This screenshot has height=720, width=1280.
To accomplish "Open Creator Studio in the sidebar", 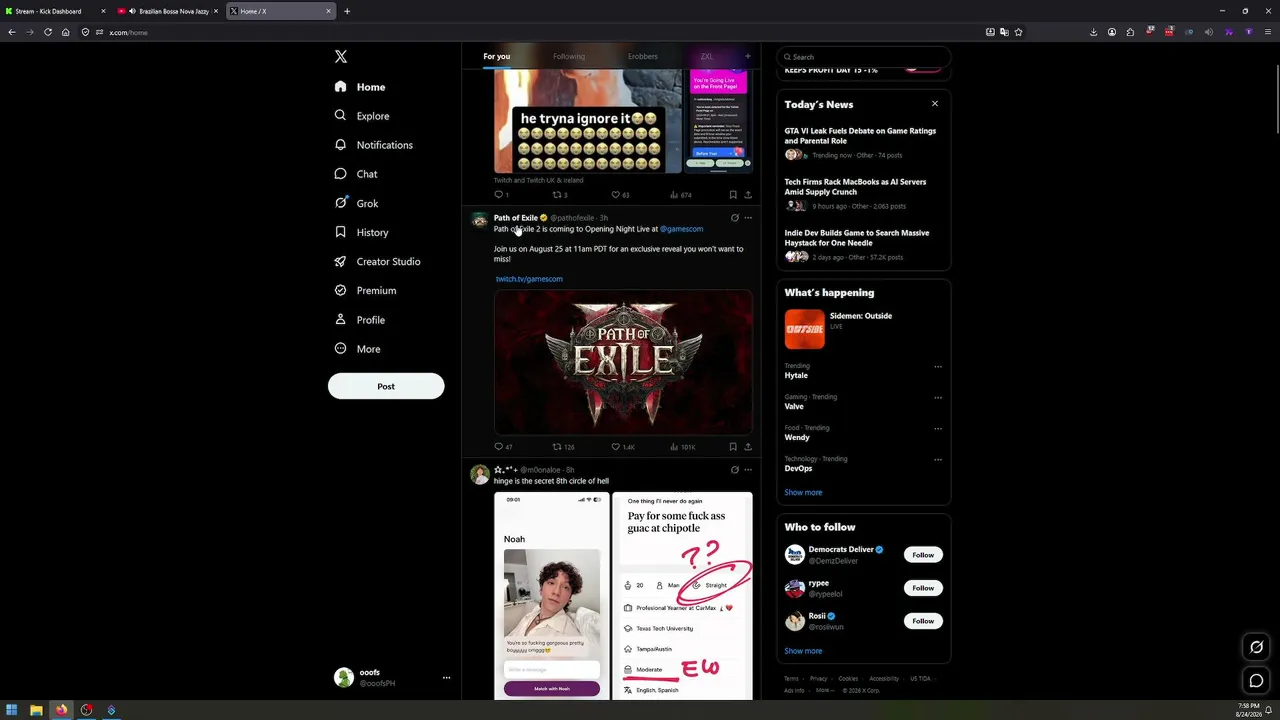I will tap(377, 261).
